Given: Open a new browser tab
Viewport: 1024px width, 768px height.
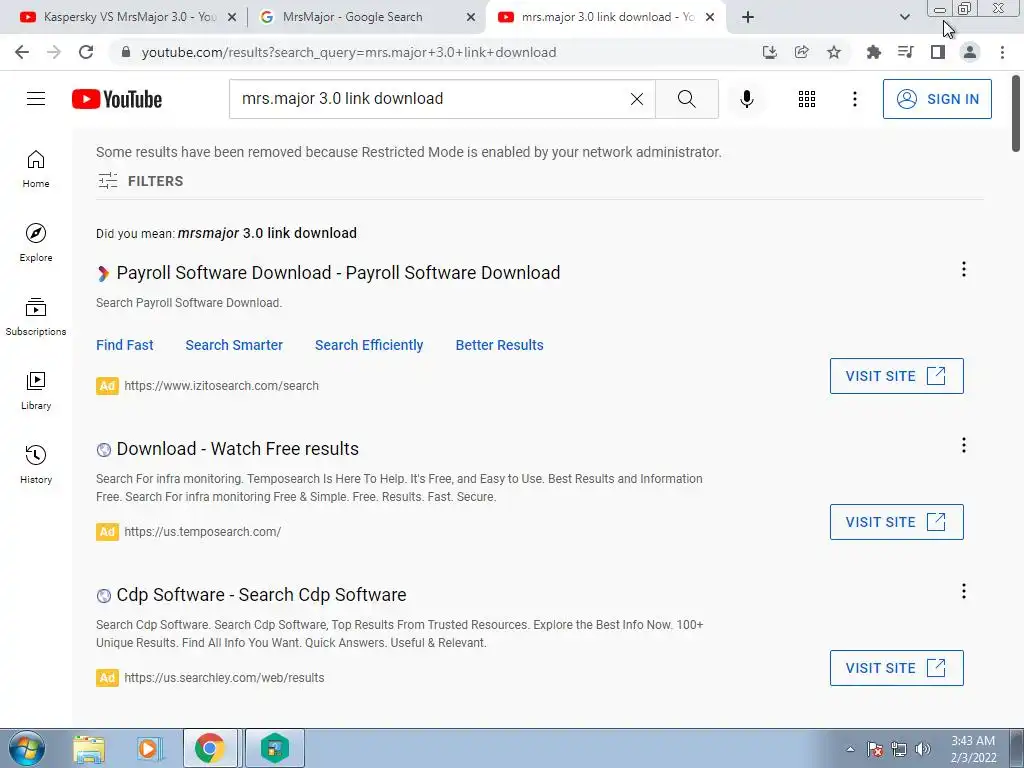Looking at the screenshot, I should pos(748,18).
